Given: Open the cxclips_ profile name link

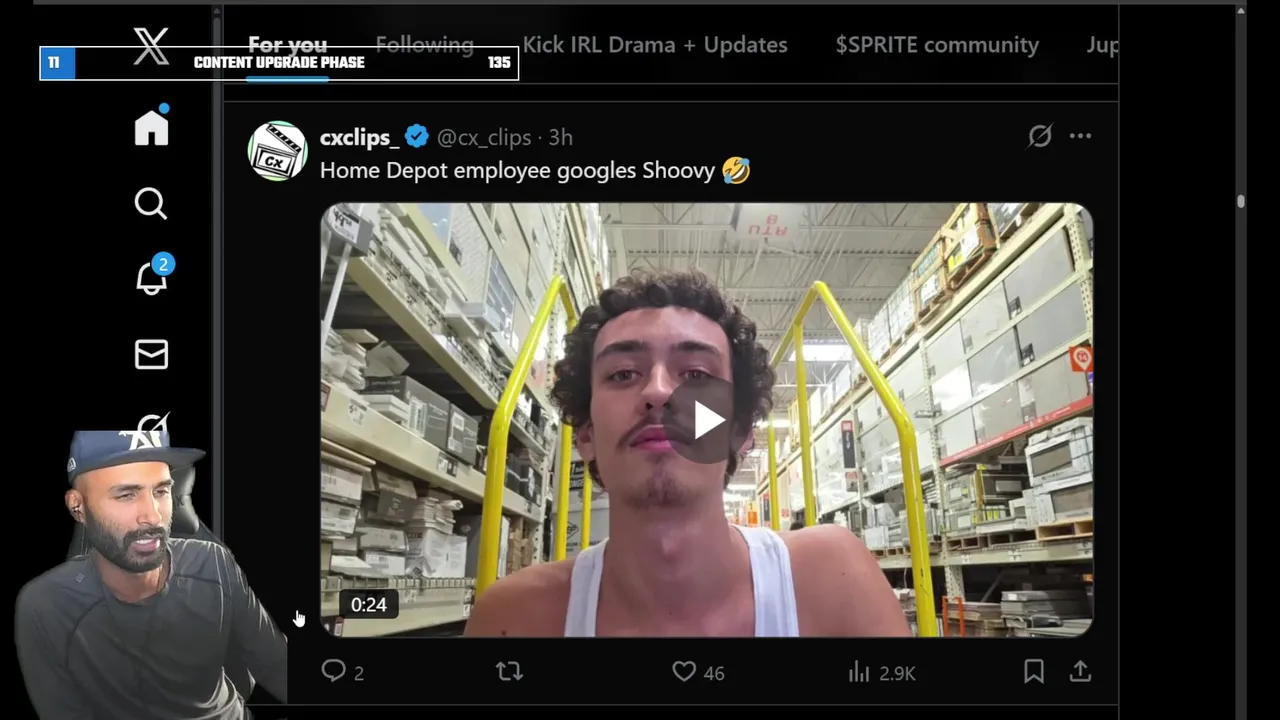Looking at the screenshot, I should pos(360,137).
